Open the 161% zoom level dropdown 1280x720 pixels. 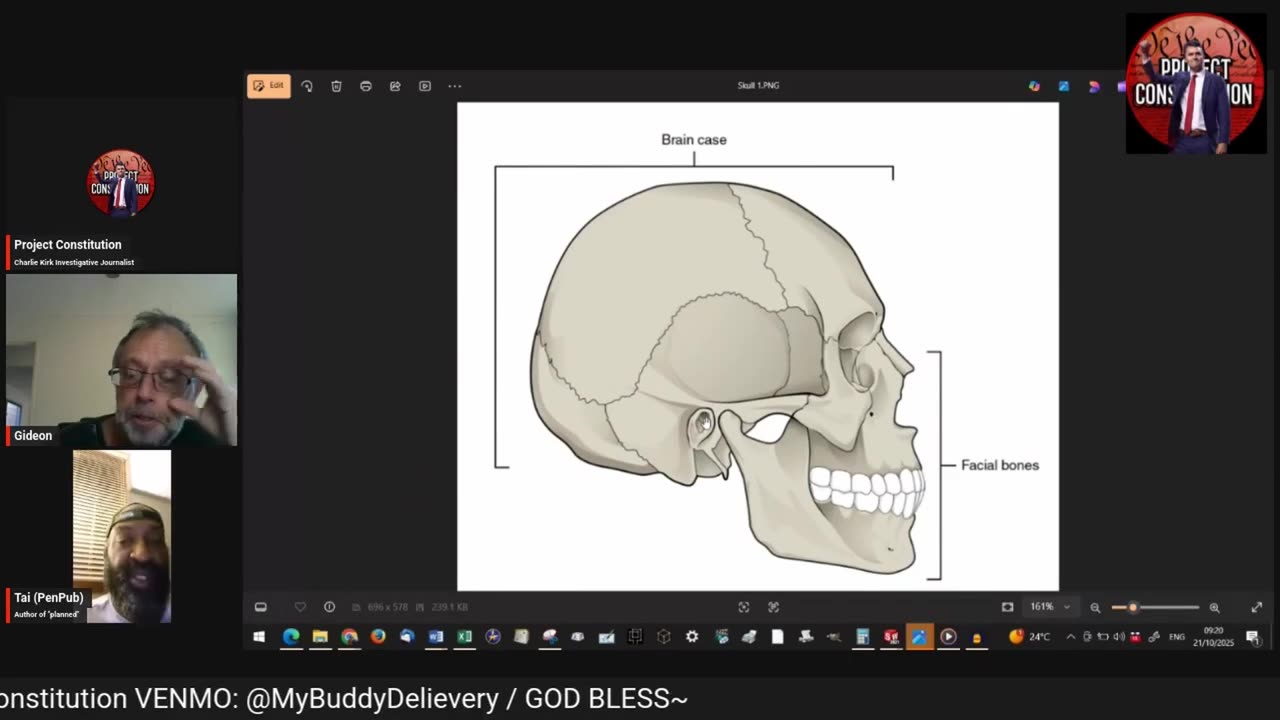(1050, 607)
